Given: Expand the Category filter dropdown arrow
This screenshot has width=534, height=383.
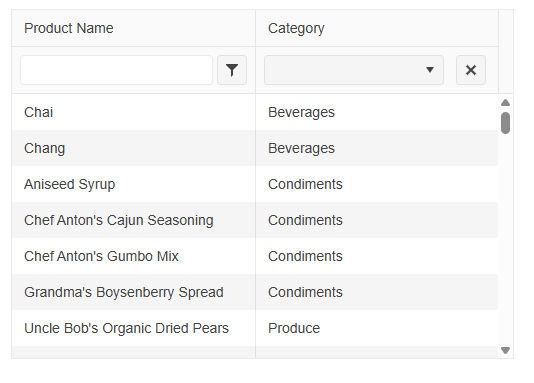Looking at the screenshot, I should click(x=430, y=70).
